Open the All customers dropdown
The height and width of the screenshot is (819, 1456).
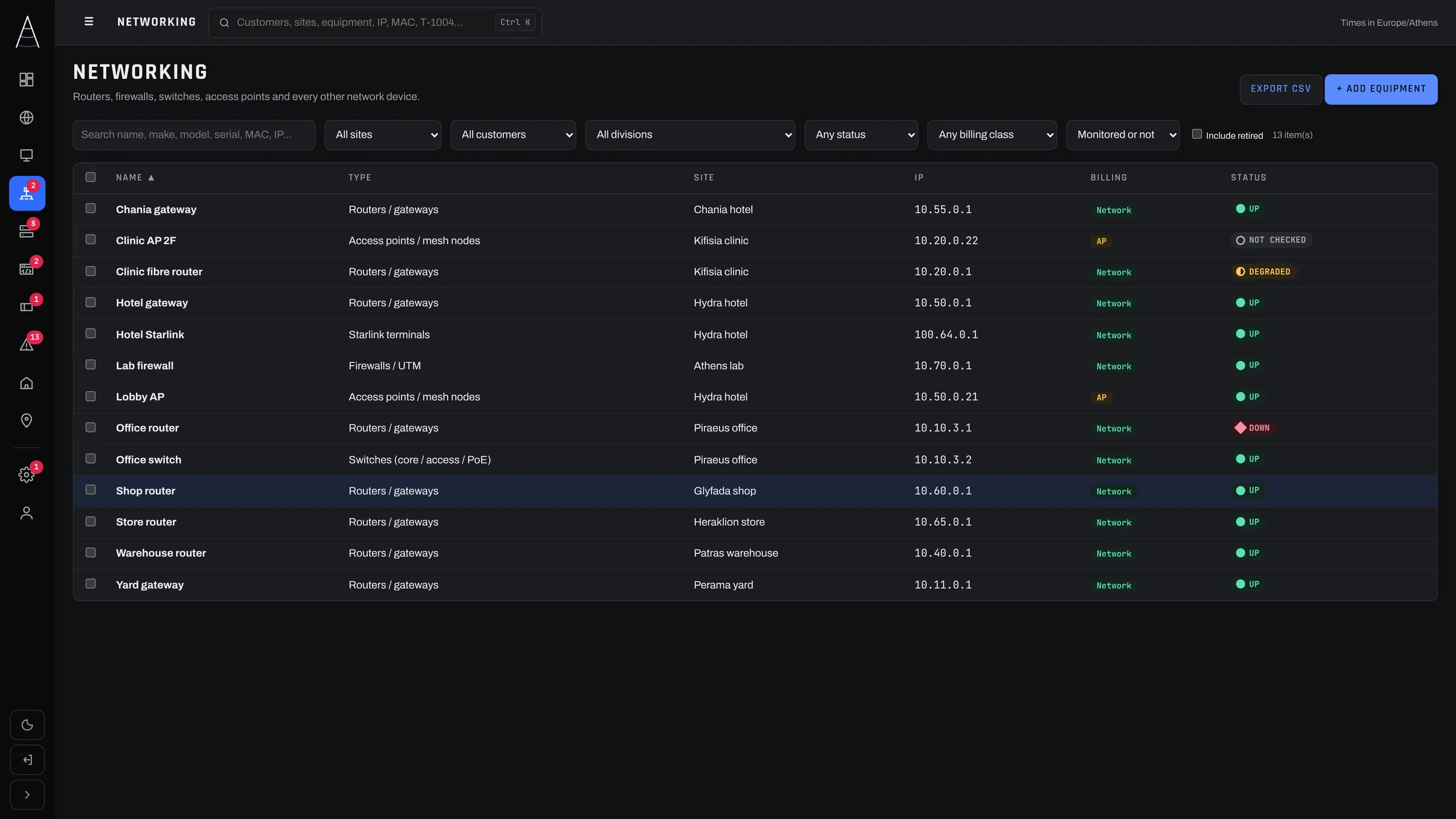pos(513,135)
